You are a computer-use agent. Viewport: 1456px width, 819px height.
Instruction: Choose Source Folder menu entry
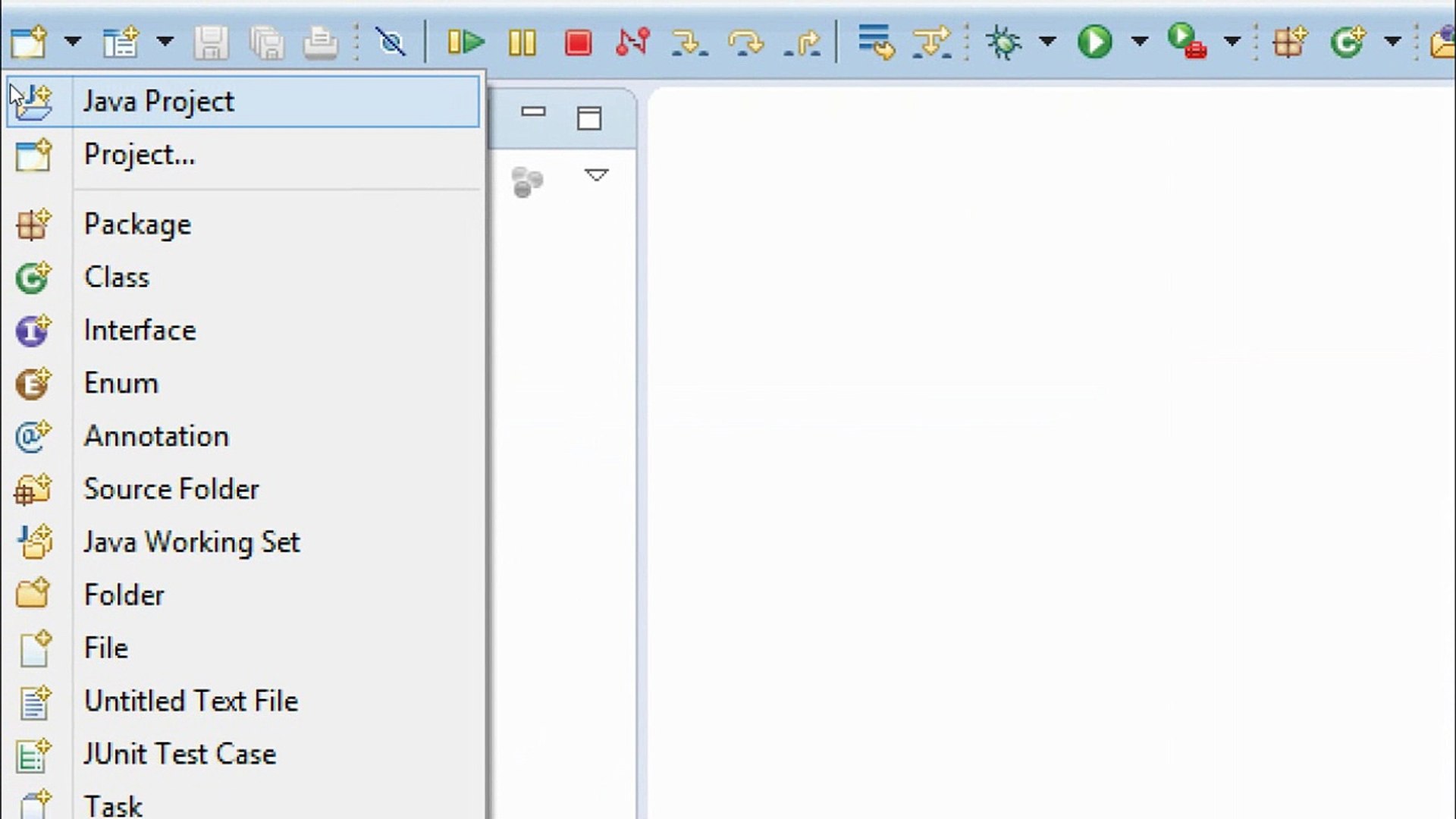243,489
